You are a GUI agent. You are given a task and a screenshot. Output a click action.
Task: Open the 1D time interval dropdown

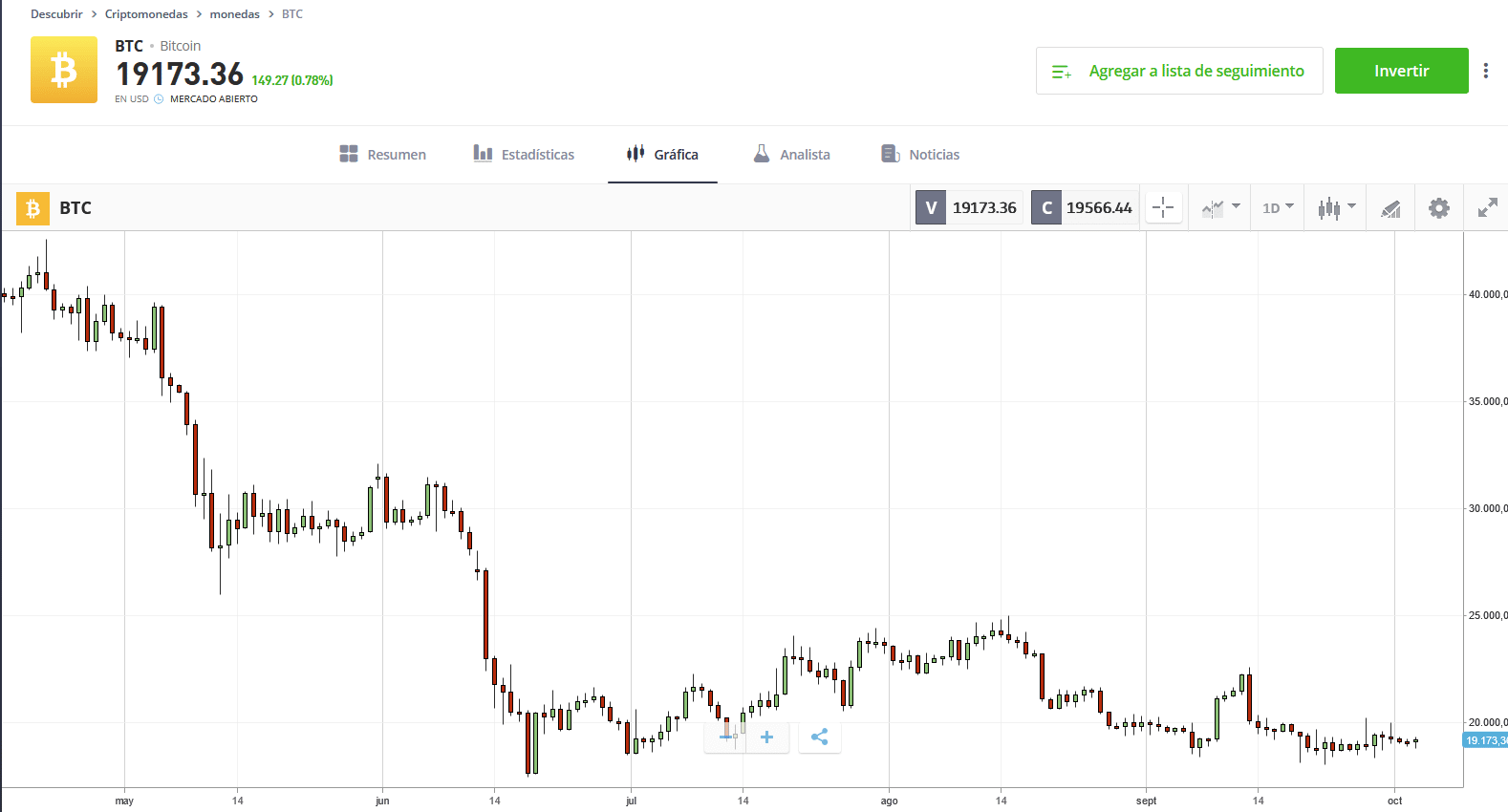1278,207
